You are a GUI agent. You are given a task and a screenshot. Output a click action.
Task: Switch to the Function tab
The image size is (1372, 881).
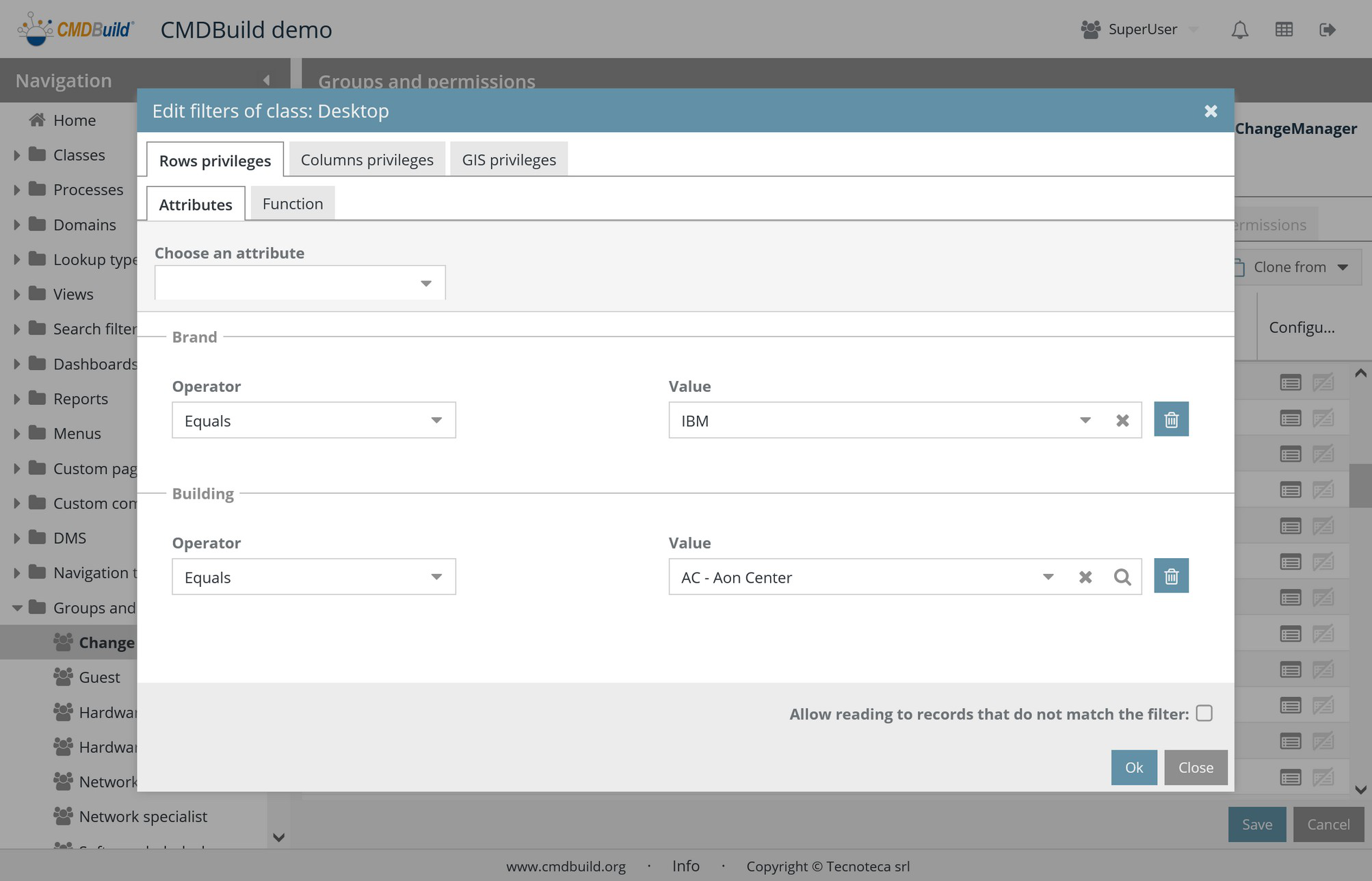pyautogui.click(x=292, y=204)
